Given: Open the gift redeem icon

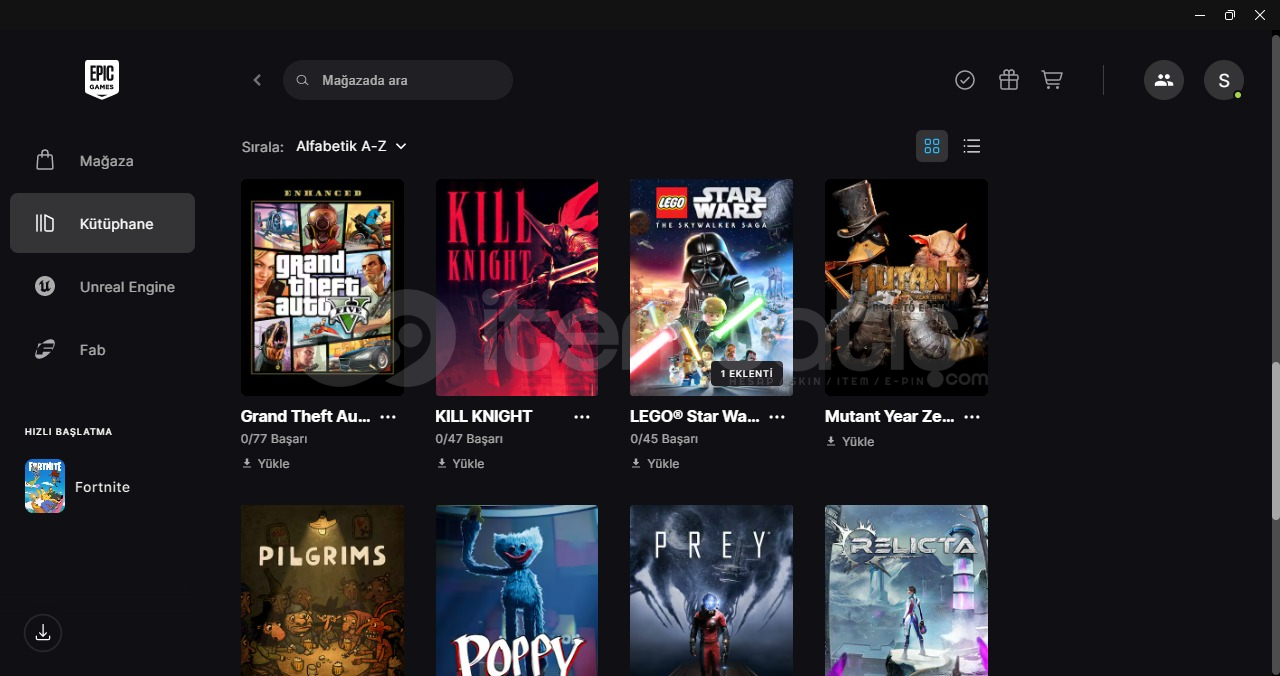Looking at the screenshot, I should pos(1008,80).
